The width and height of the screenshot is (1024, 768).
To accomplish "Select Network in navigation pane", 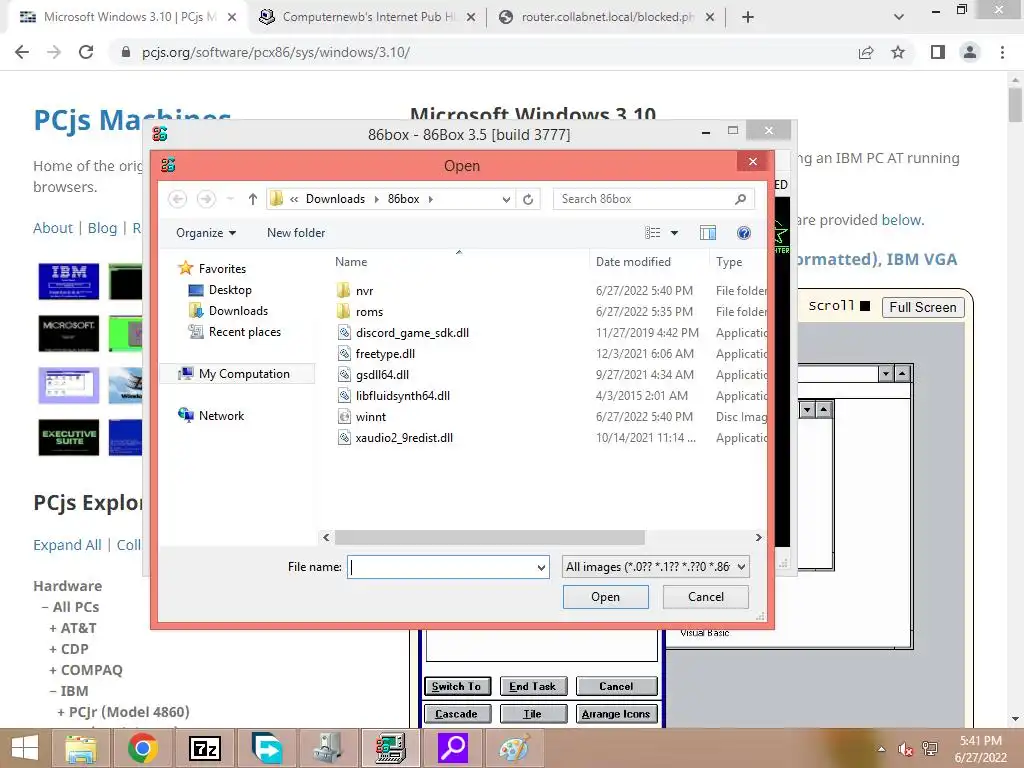I will click(221, 415).
